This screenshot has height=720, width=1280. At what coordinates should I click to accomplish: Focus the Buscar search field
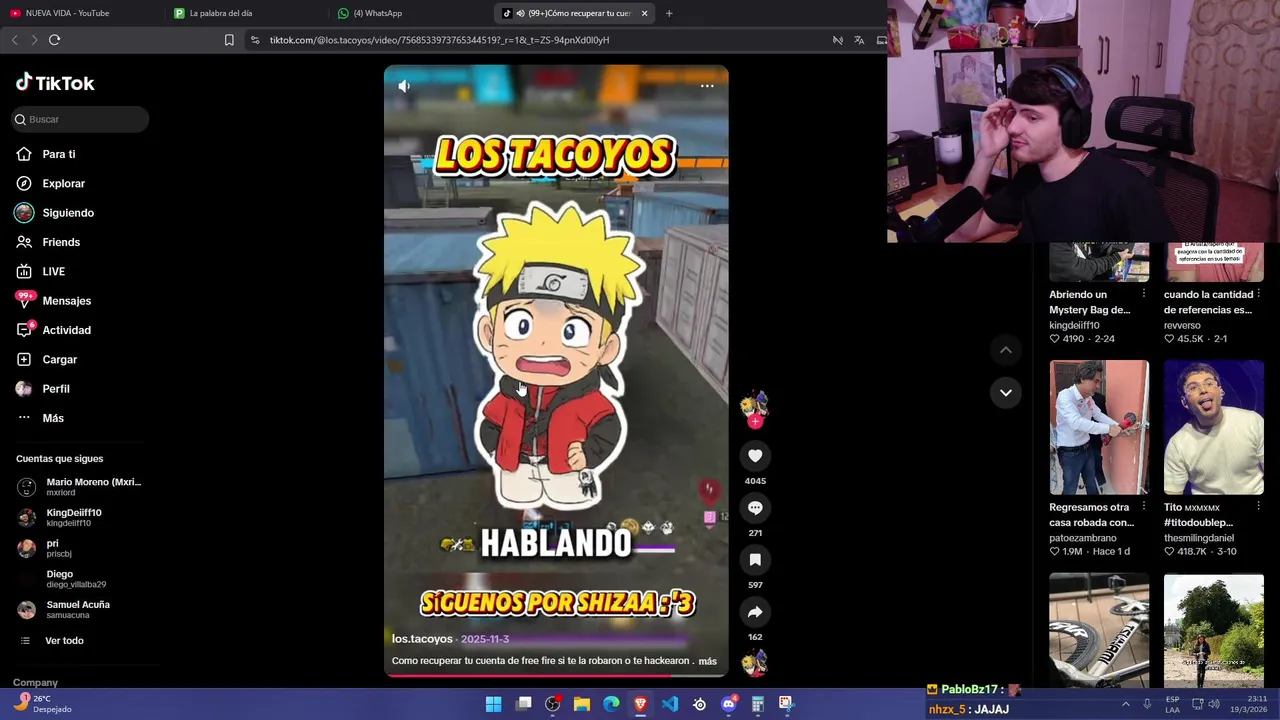pyautogui.click(x=80, y=119)
